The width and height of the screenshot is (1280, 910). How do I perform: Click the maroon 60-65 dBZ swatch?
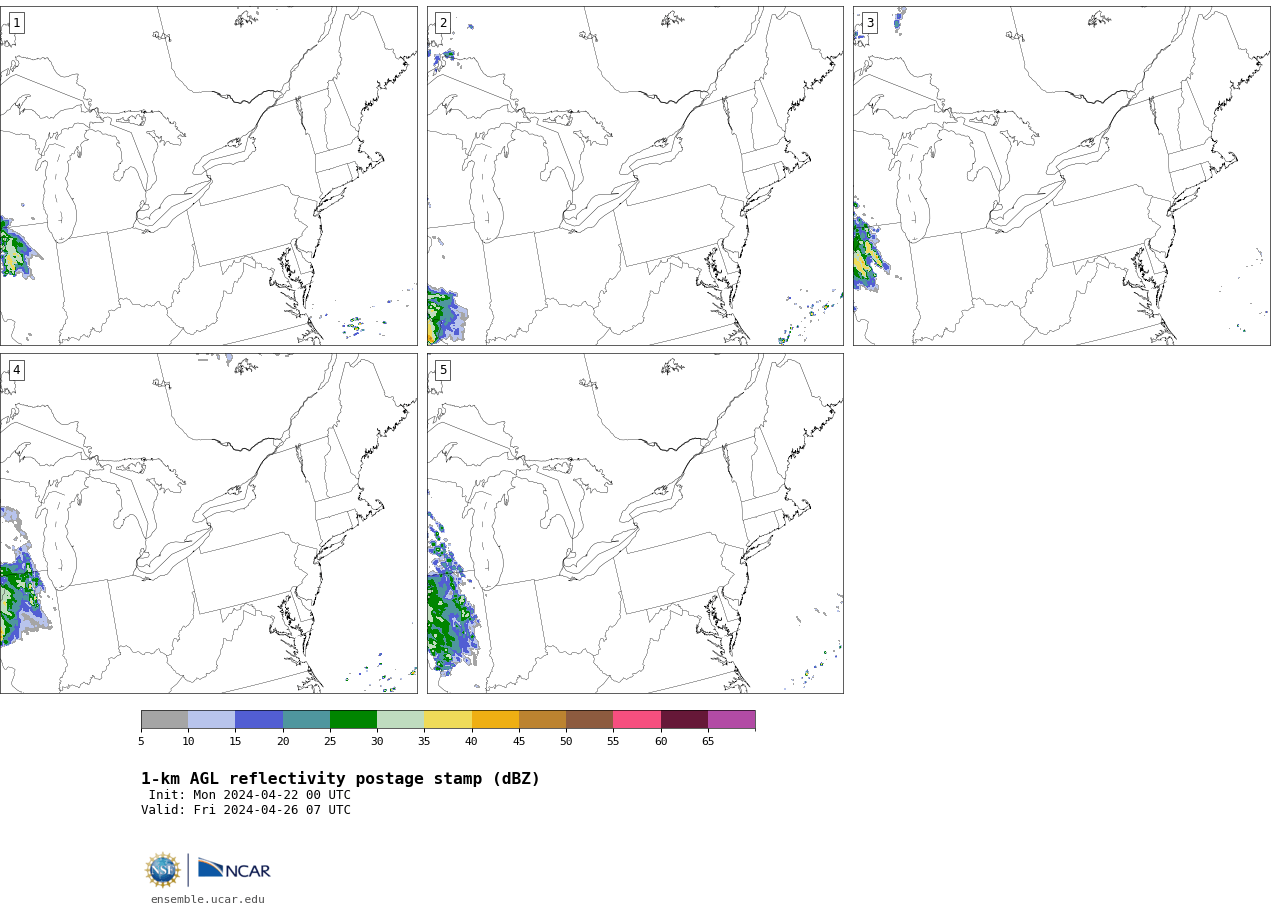pyautogui.click(x=684, y=720)
